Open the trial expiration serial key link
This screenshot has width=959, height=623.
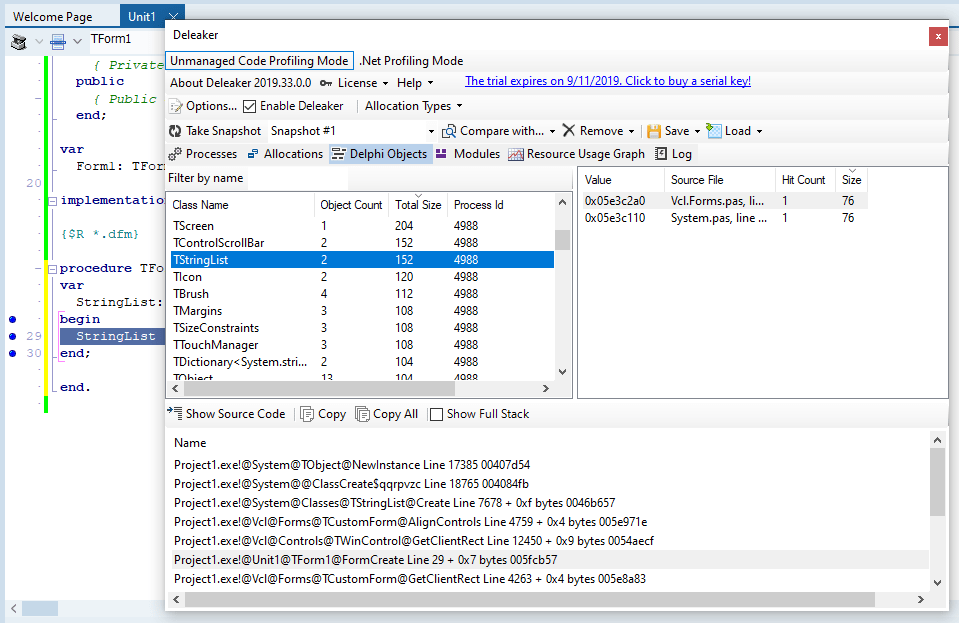click(613, 82)
